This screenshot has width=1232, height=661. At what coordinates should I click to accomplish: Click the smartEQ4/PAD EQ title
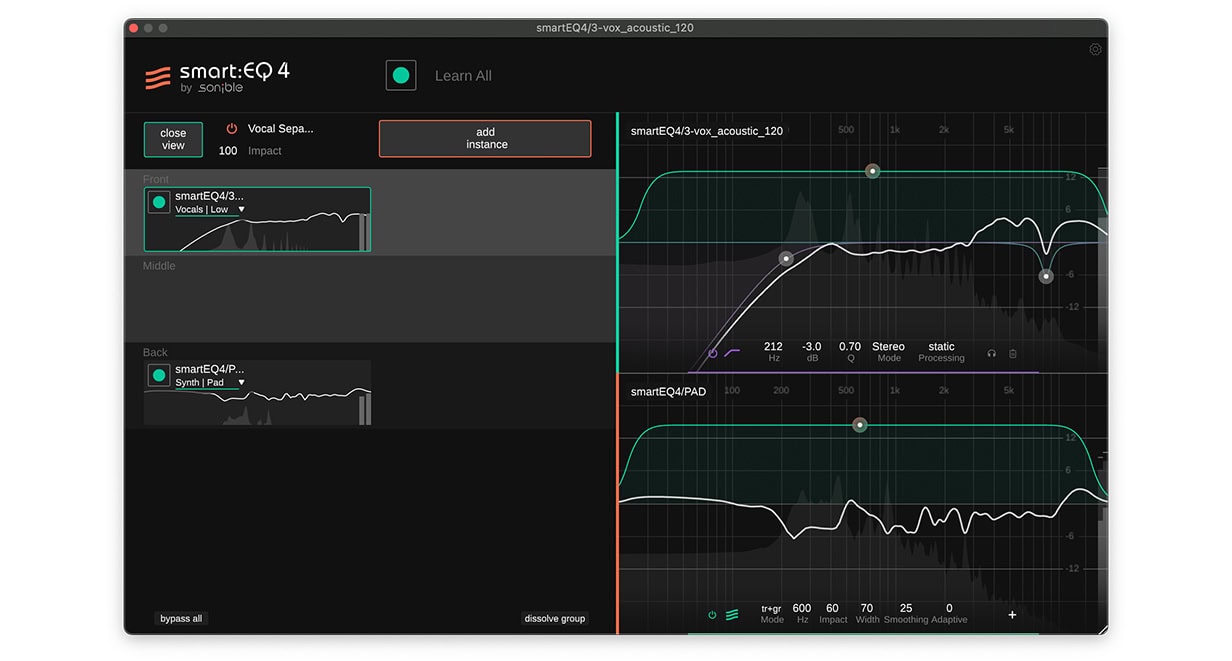(x=668, y=392)
